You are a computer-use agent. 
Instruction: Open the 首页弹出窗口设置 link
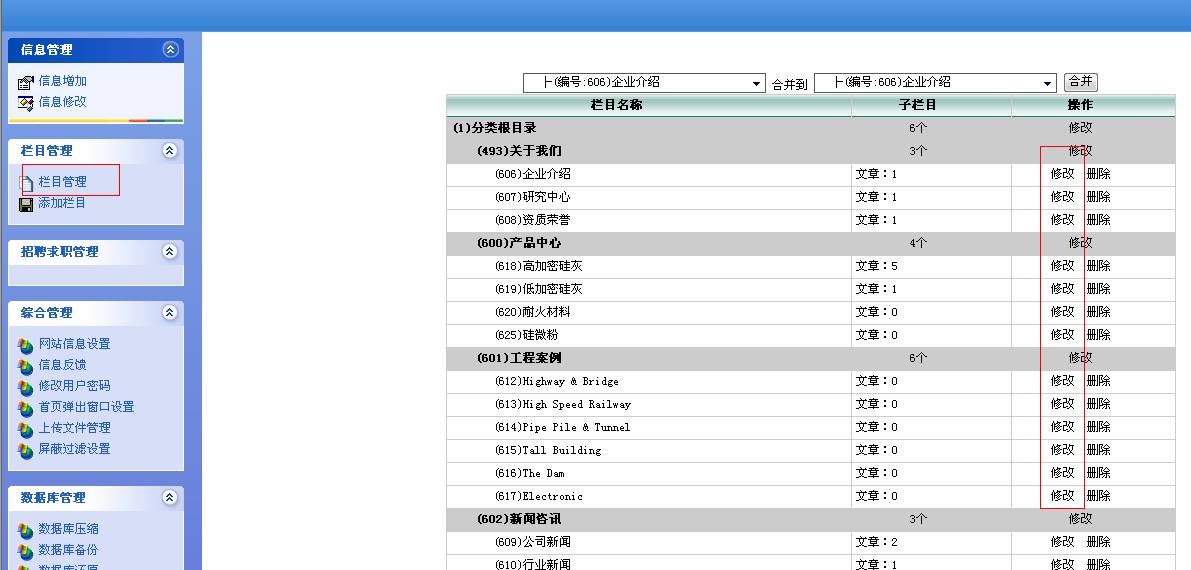point(87,407)
